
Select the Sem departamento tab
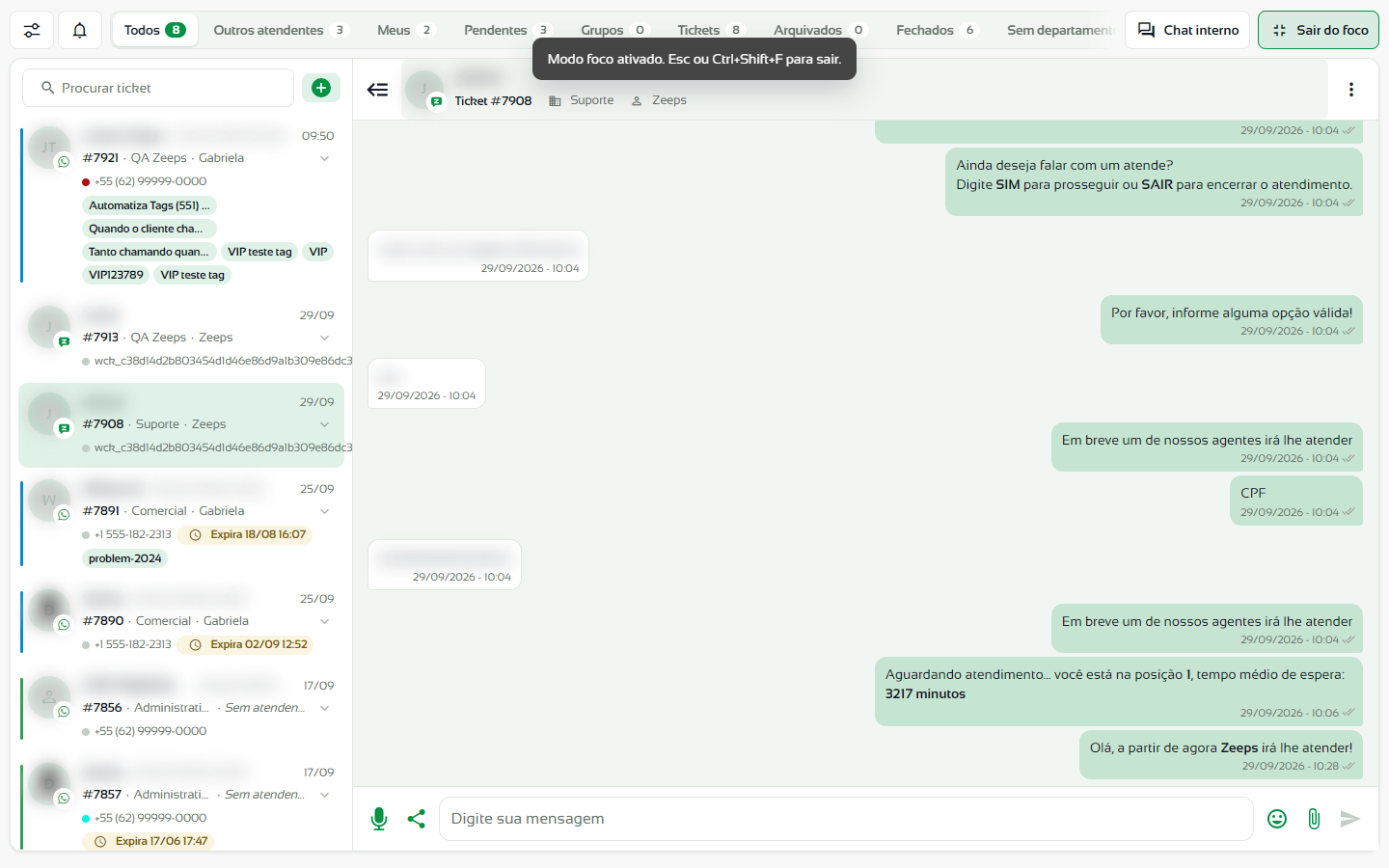coord(1060,30)
